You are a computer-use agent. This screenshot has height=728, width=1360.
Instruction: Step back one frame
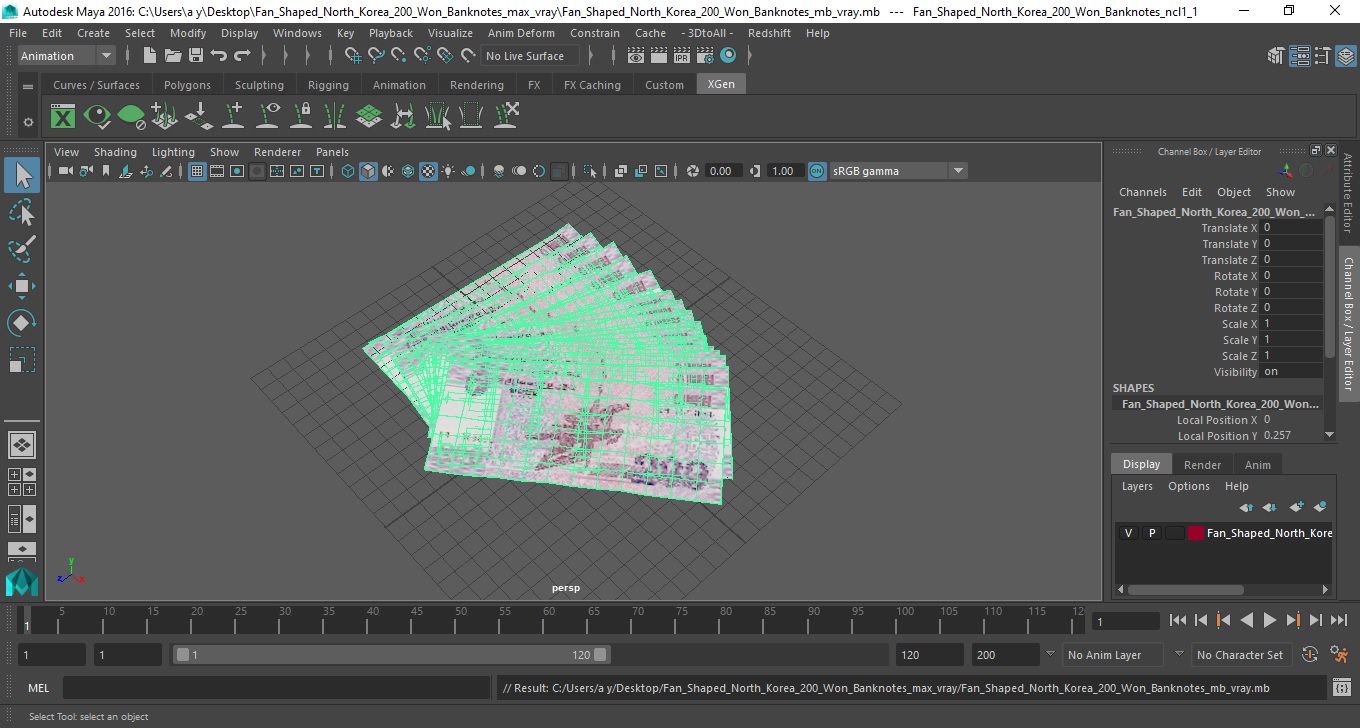coord(1201,620)
